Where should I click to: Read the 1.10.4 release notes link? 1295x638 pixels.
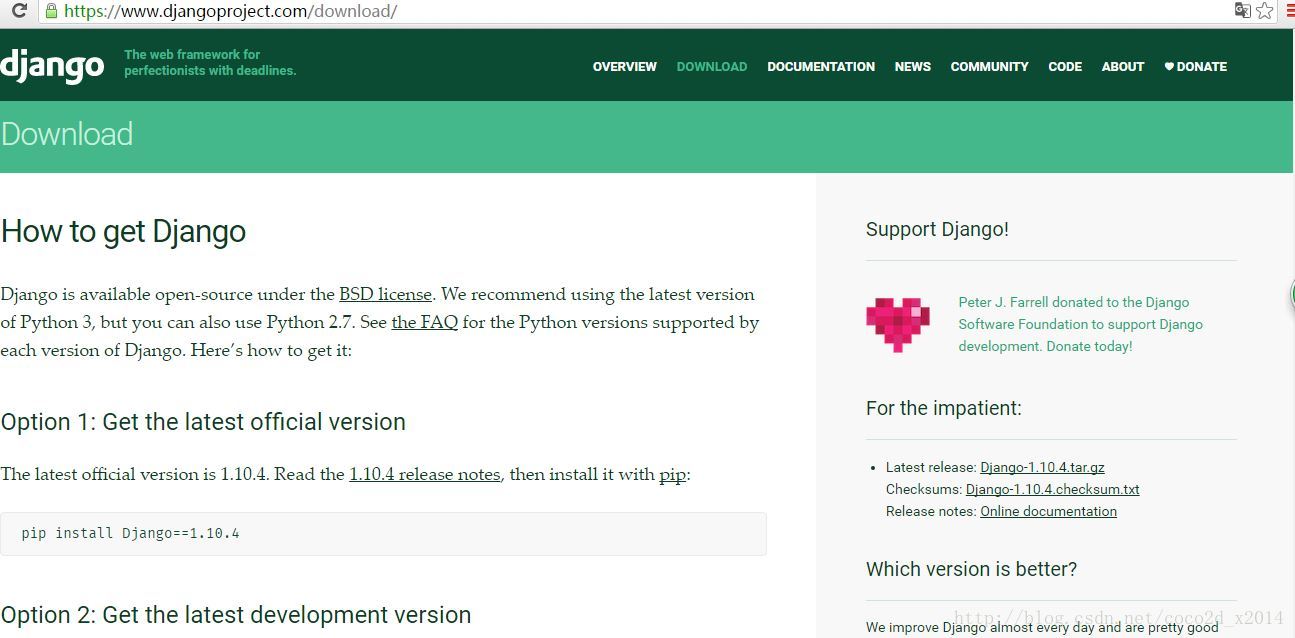425,474
